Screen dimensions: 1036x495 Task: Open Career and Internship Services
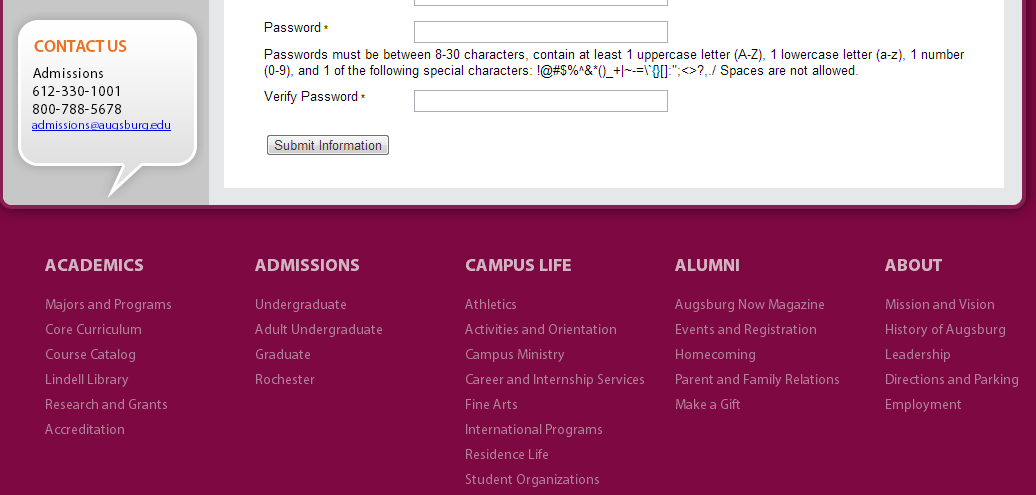point(554,379)
